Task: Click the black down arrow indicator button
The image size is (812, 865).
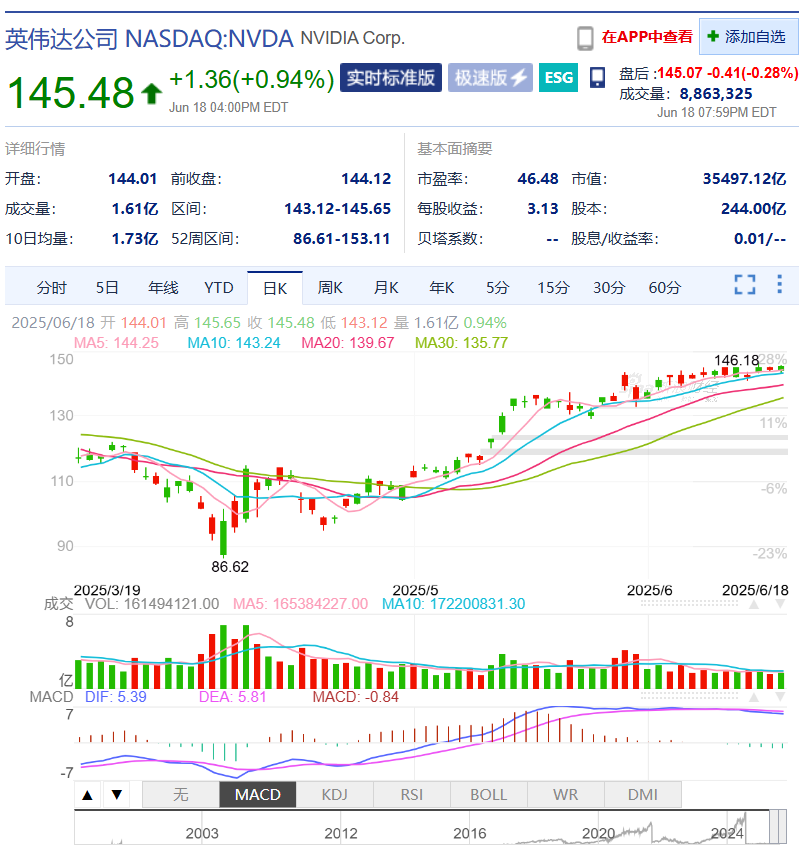Action: [116, 795]
